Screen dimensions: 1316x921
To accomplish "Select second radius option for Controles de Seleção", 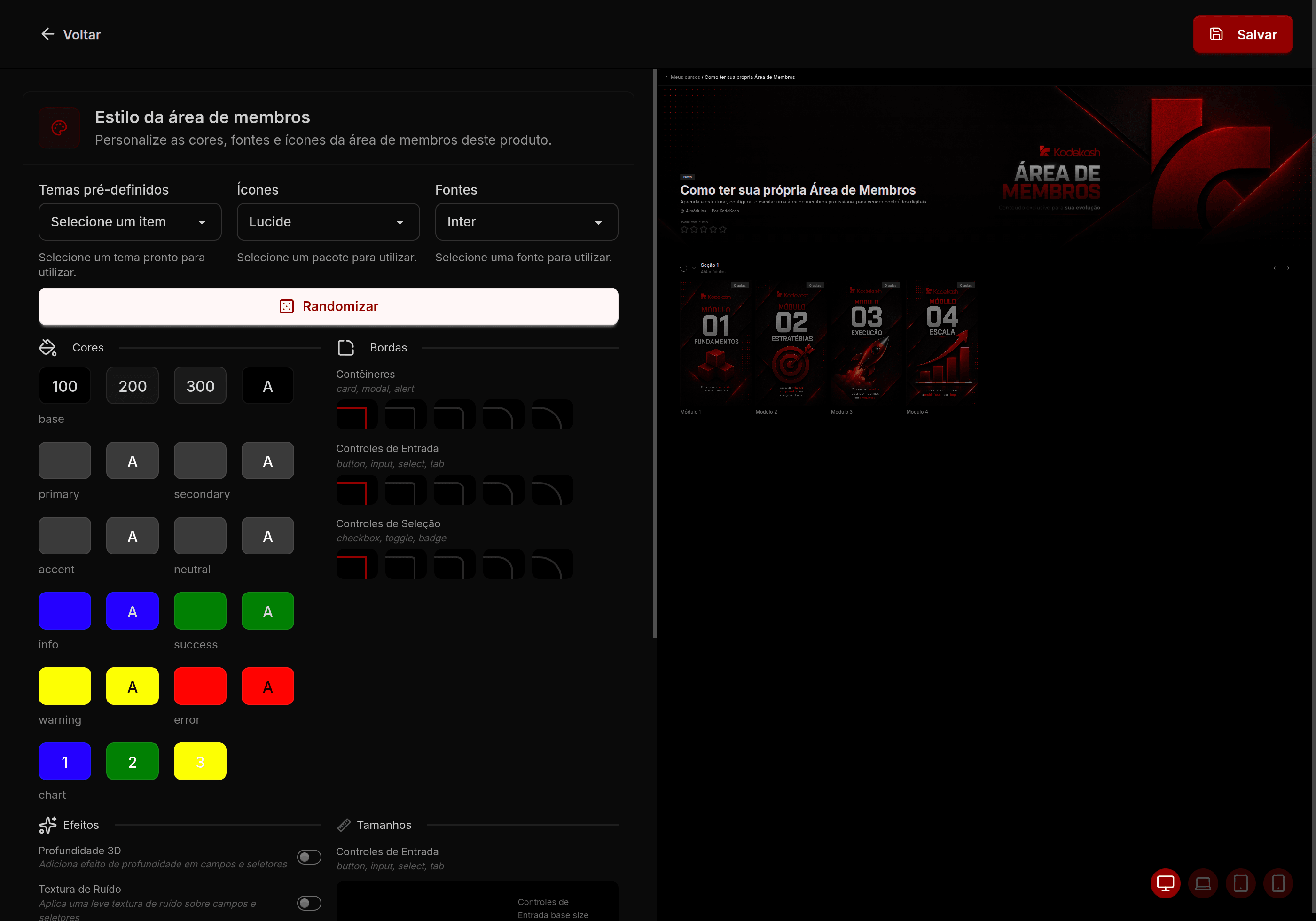I will pos(405,564).
